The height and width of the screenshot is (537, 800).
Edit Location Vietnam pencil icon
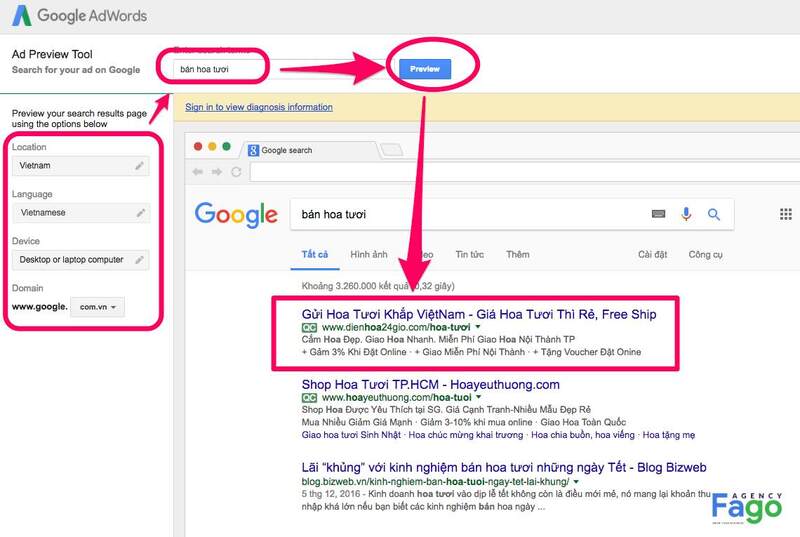pyautogui.click(x=139, y=166)
